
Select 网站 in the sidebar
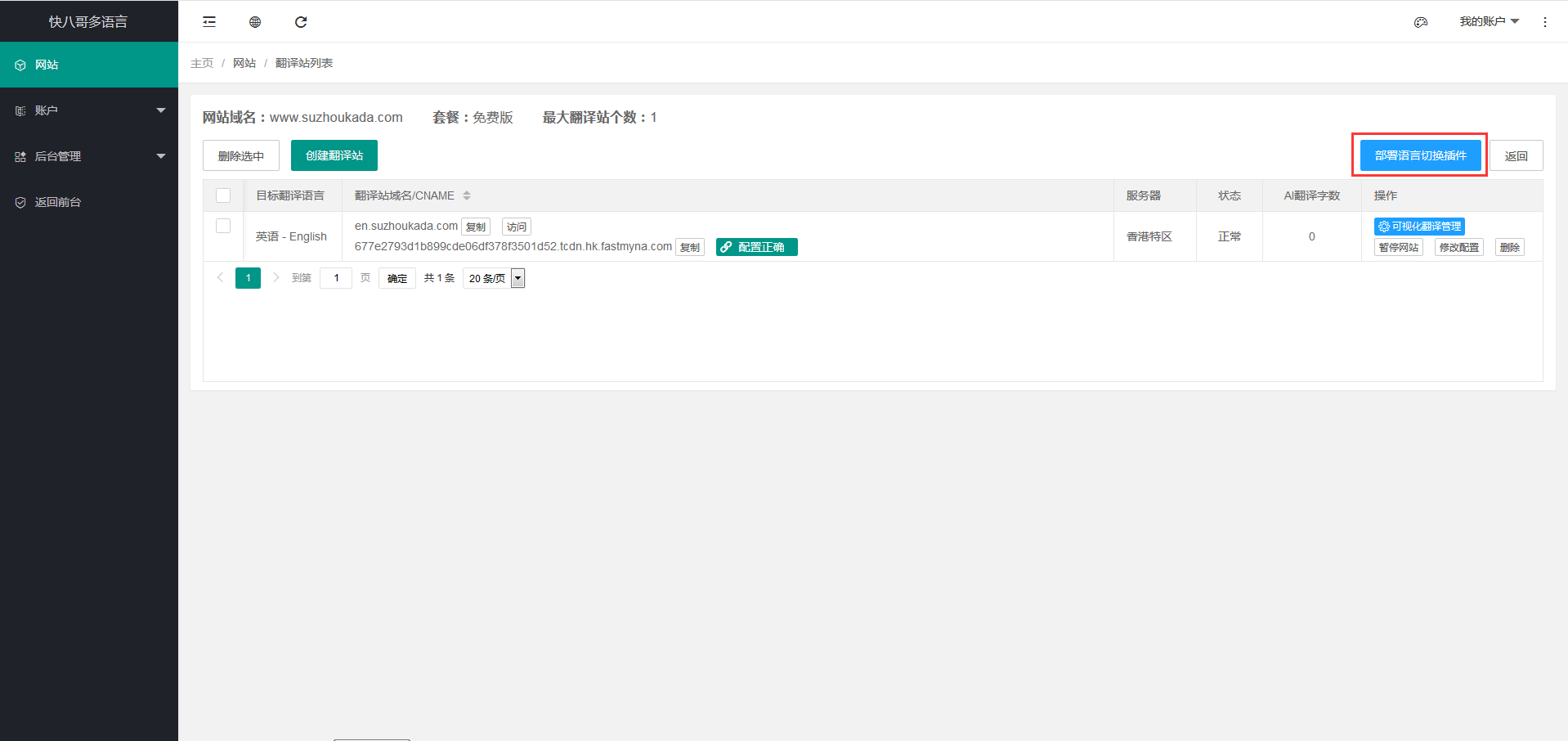coord(89,65)
